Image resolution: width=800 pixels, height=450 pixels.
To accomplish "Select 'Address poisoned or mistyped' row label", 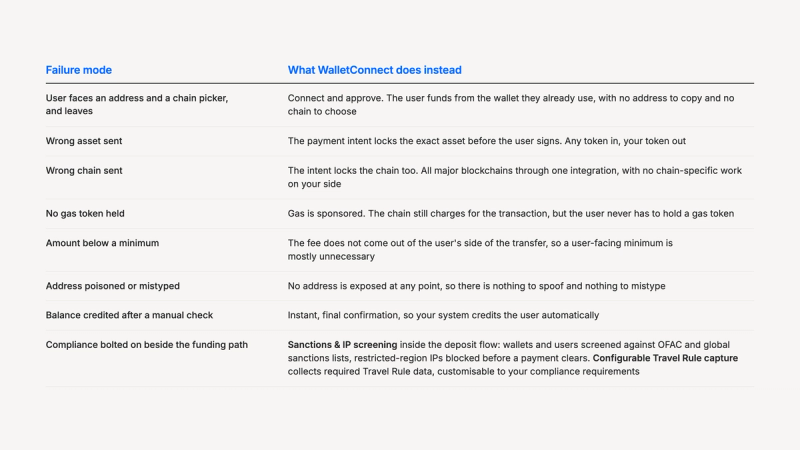I will pos(112,286).
